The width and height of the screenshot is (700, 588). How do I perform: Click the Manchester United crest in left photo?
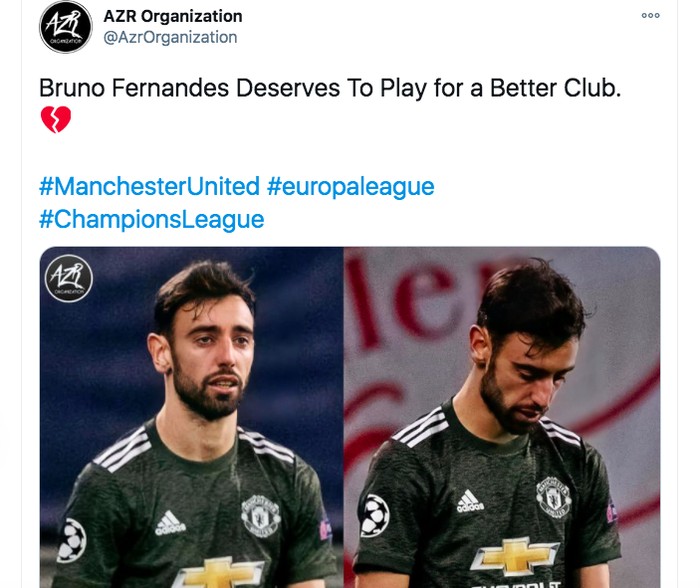260,516
